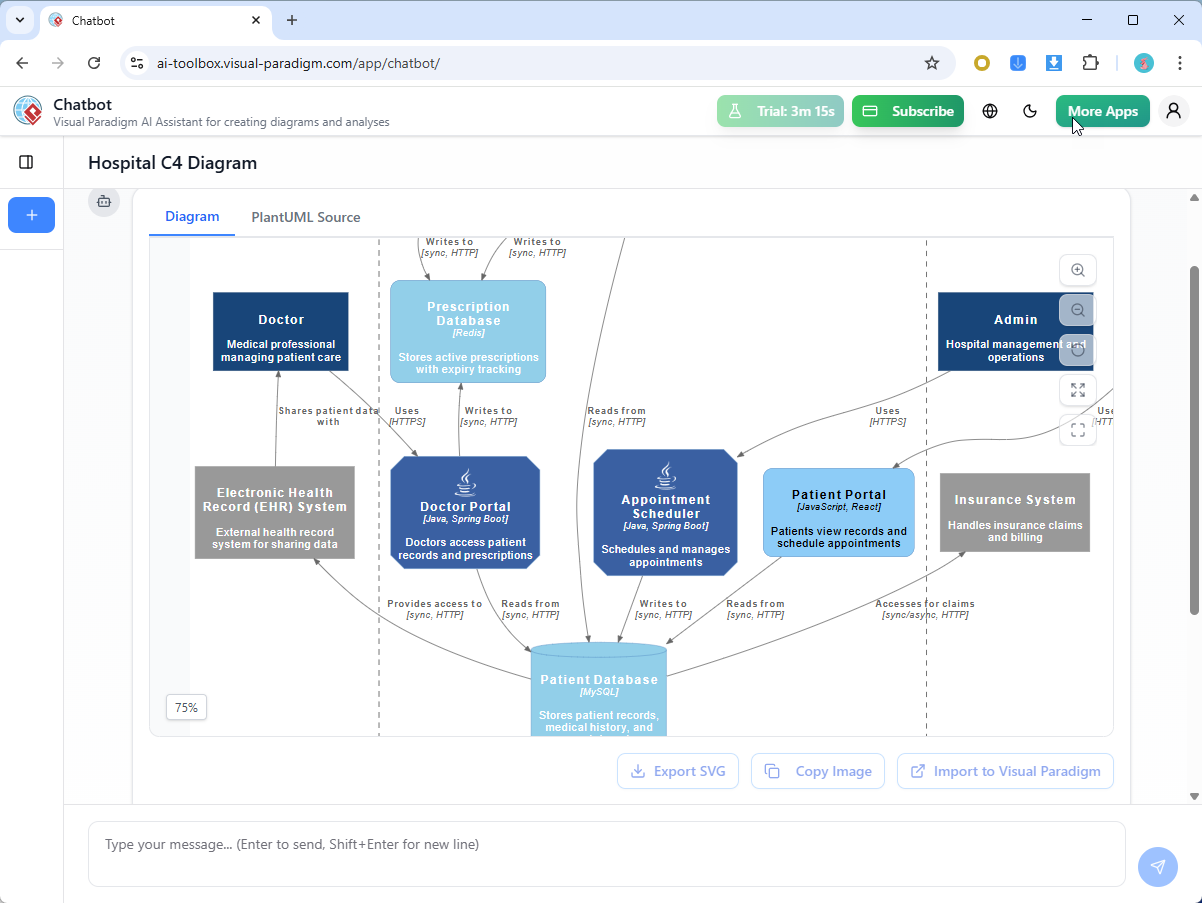Viewport: 1202px width, 903px height.
Task: Start a new chat with the plus button
Action: (31, 215)
